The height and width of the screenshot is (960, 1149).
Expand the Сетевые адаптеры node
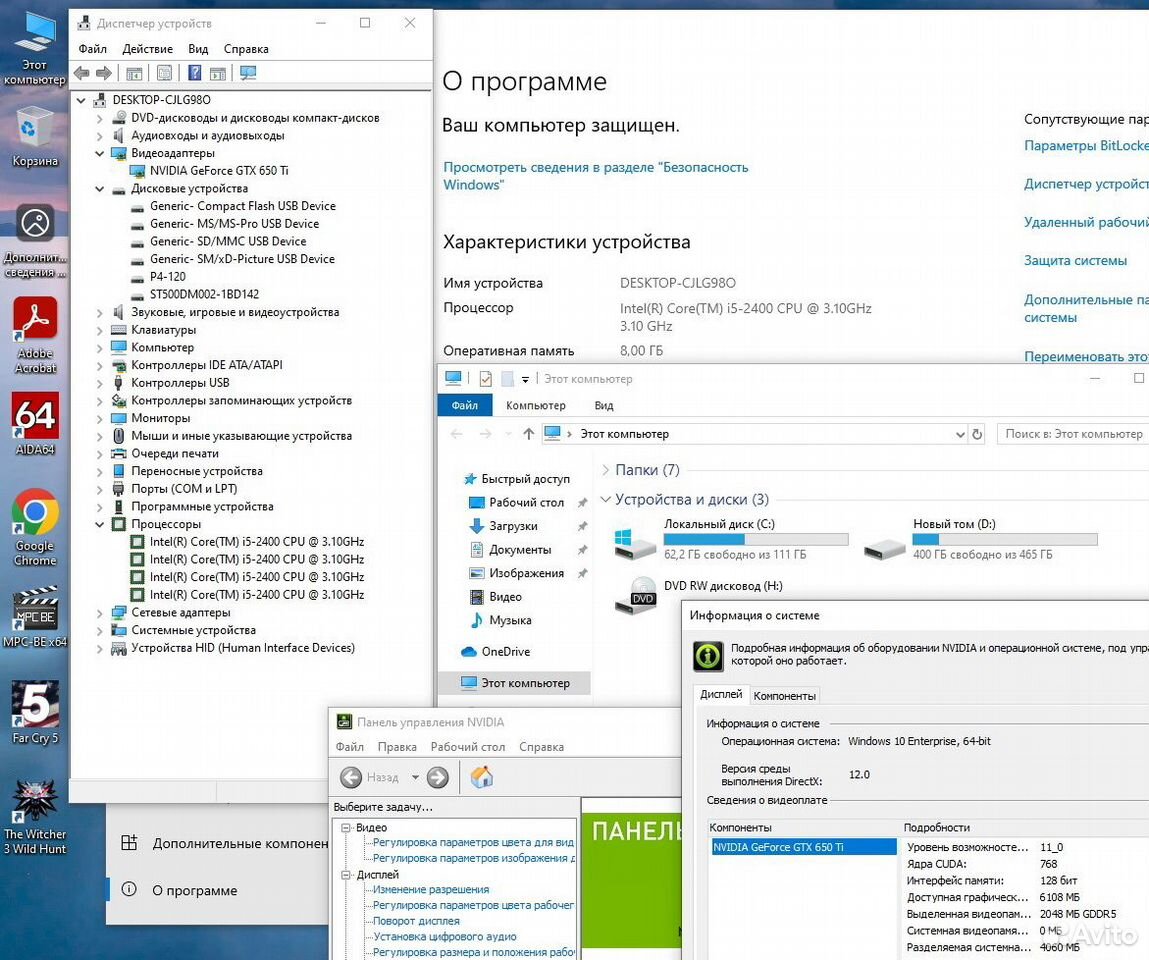coord(100,613)
